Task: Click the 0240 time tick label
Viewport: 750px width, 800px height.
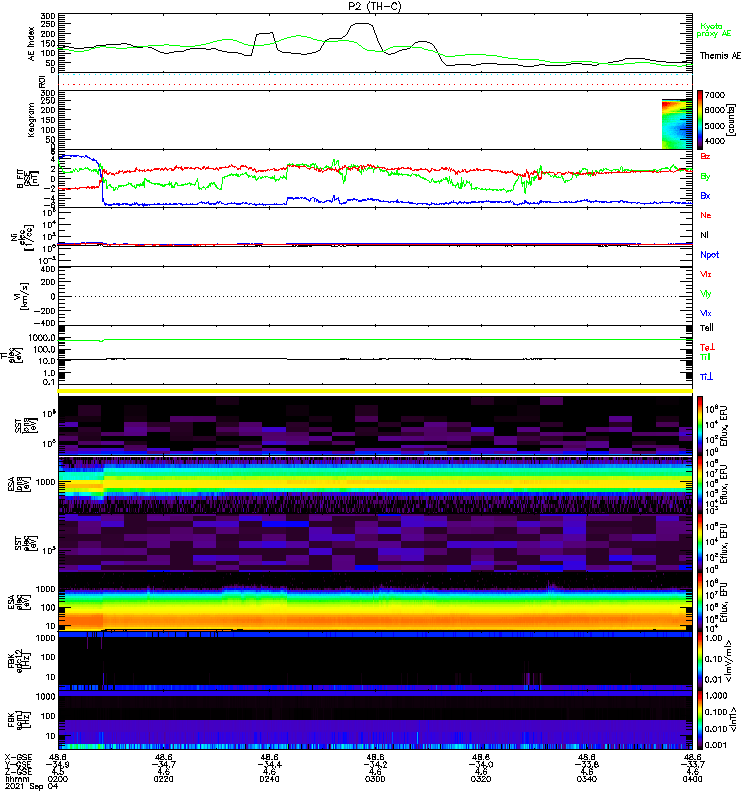Action: (x=269, y=779)
